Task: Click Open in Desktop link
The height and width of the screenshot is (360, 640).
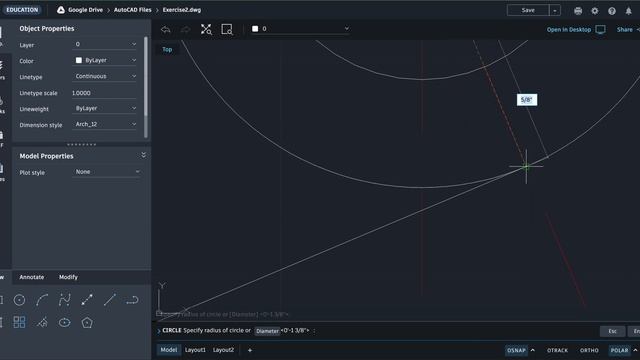Action: coord(569,30)
